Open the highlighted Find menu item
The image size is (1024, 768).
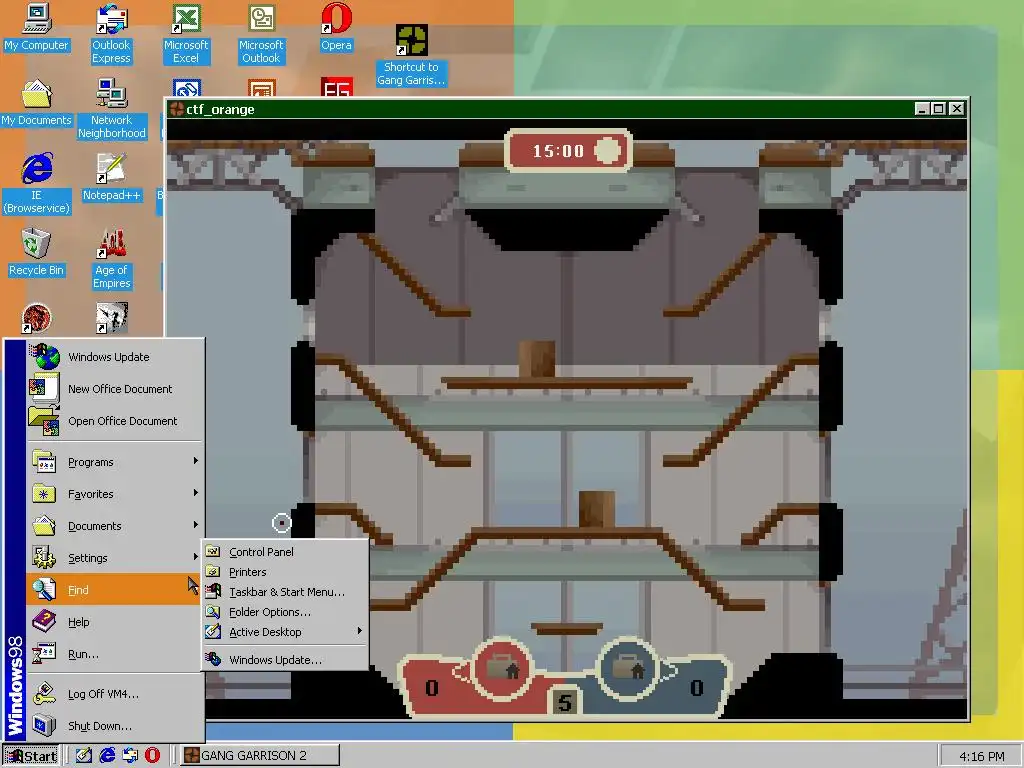[116, 590]
